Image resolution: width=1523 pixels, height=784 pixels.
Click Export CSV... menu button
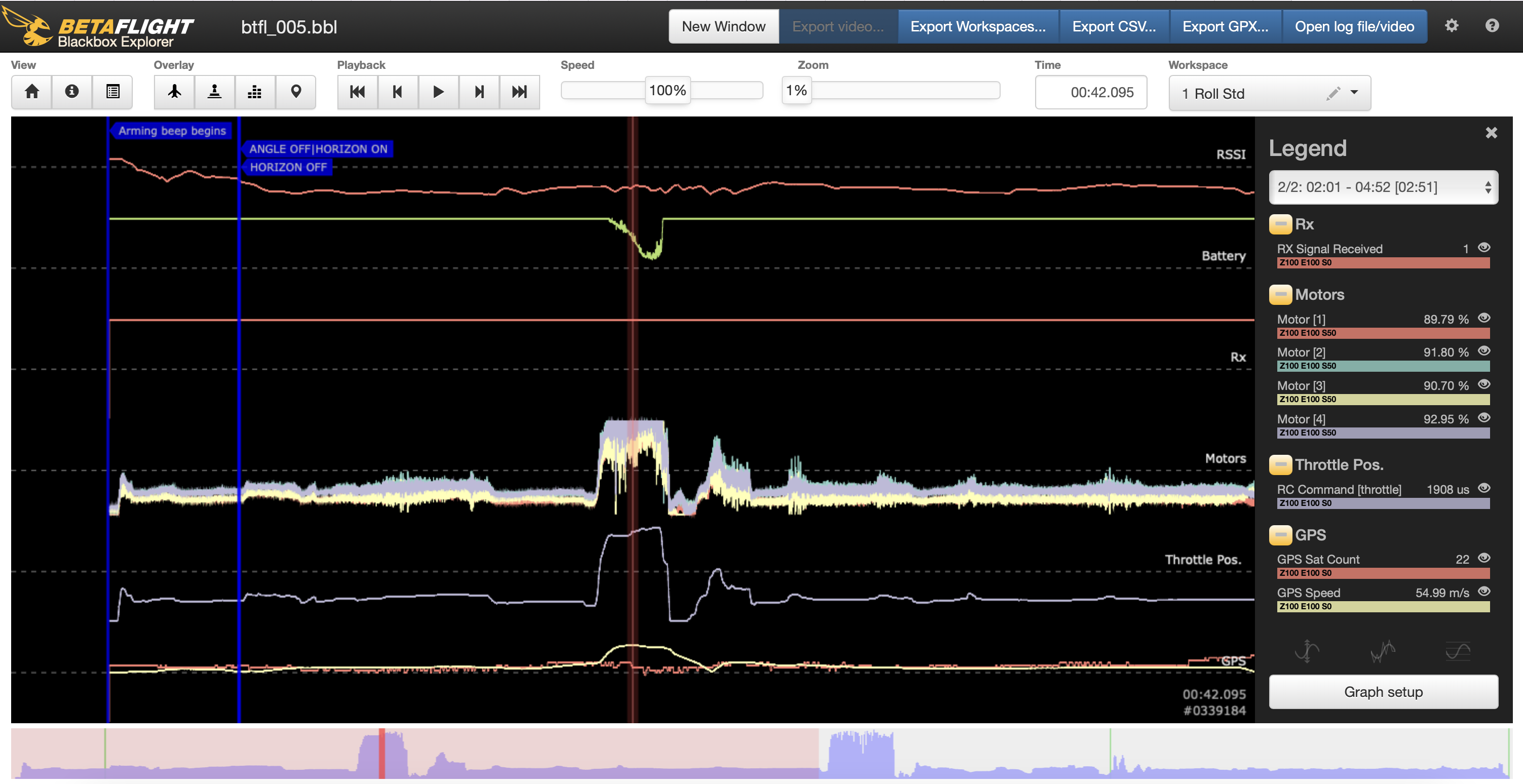pyautogui.click(x=1113, y=26)
